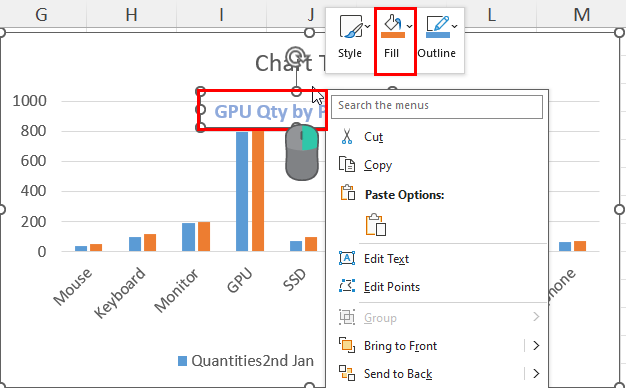The height and width of the screenshot is (388, 626).
Task: Click the GPU axis label
Action: (240, 280)
